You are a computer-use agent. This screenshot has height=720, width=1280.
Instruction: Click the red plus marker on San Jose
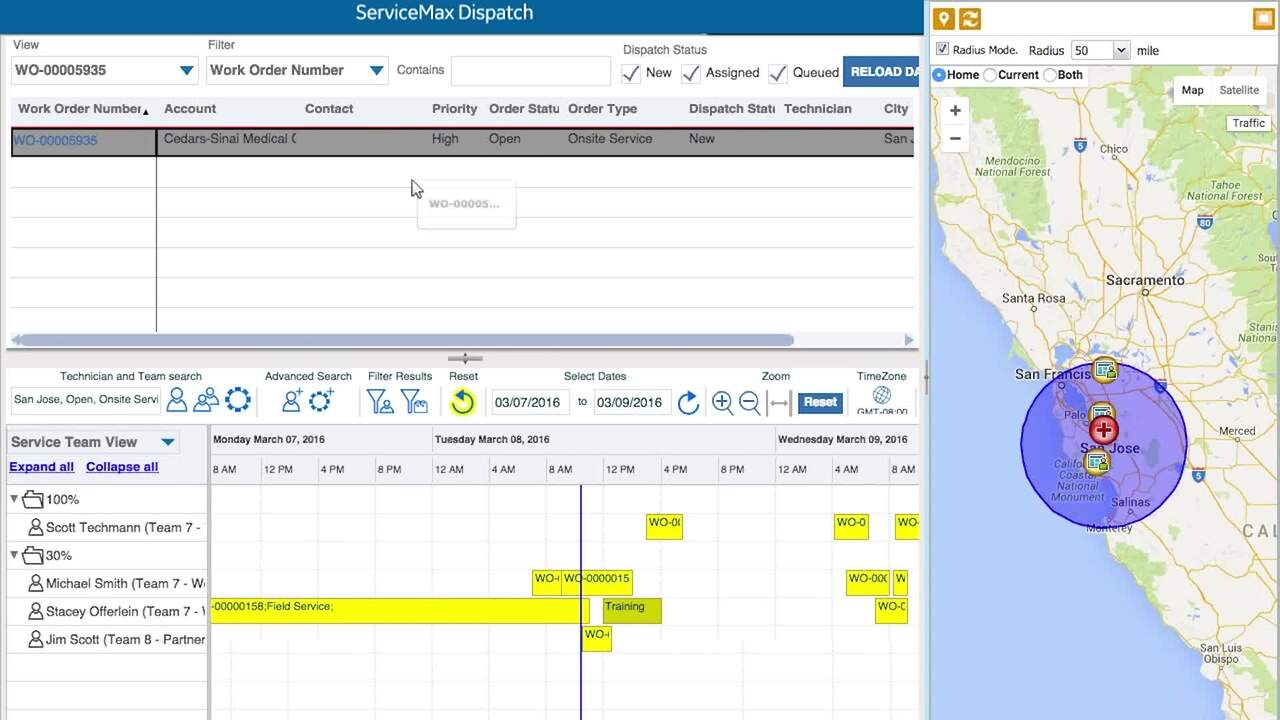[x=1104, y=430]
